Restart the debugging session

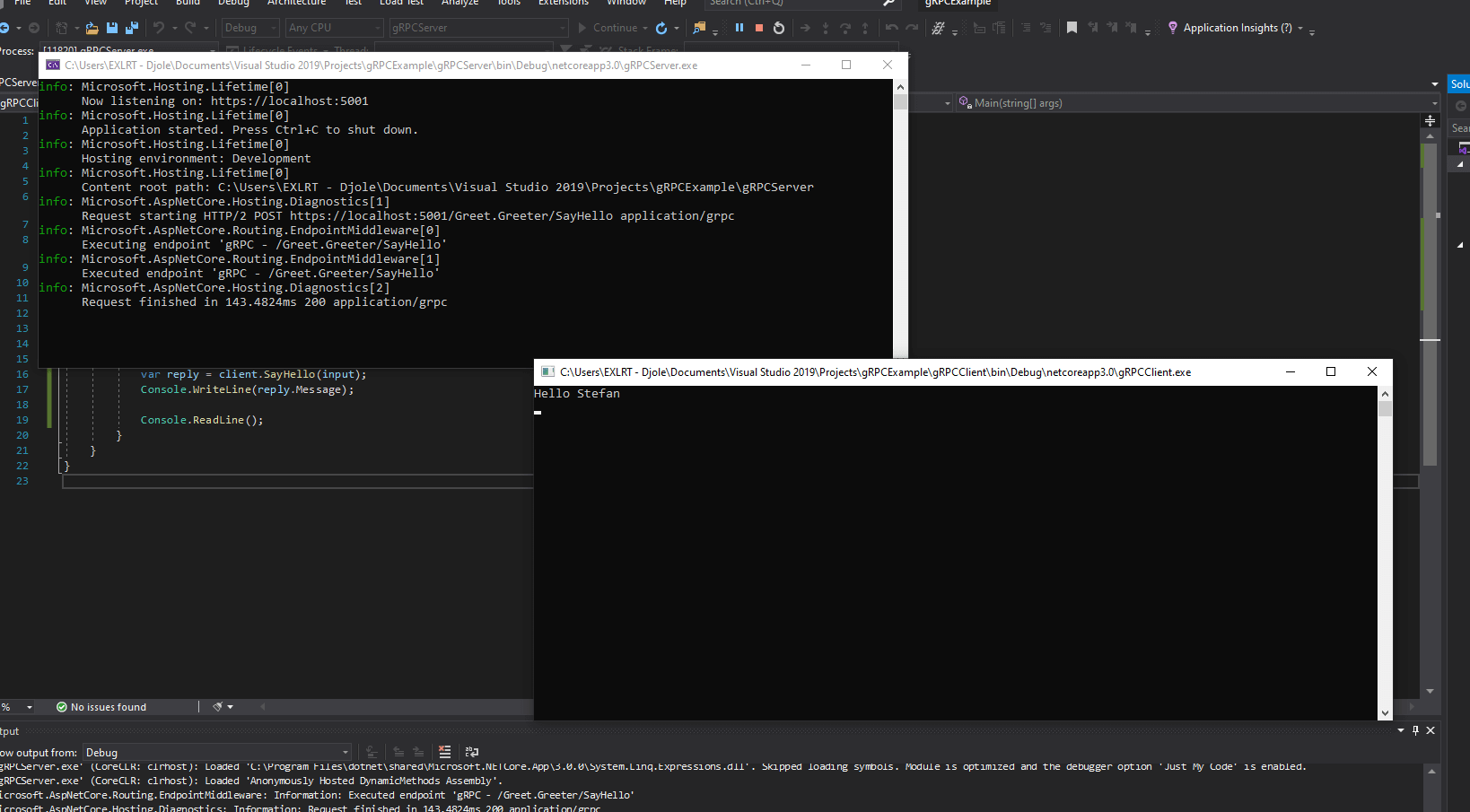tap(779, 28)
